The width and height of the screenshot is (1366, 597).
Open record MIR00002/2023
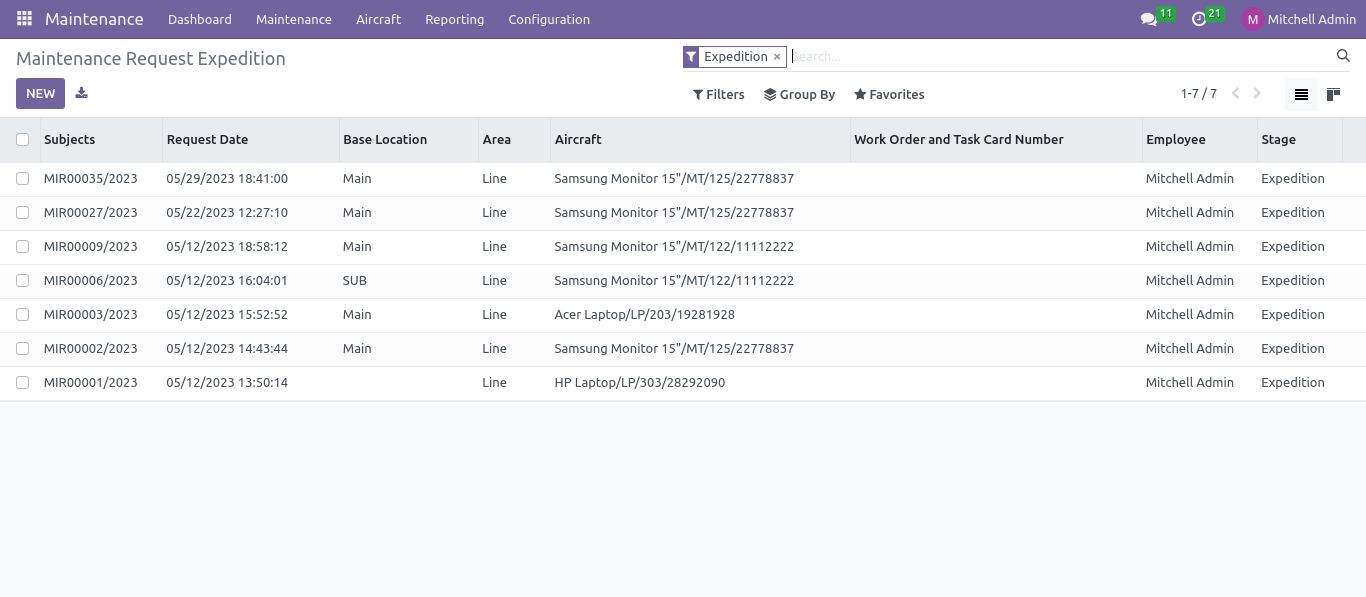tap(90, 348)
